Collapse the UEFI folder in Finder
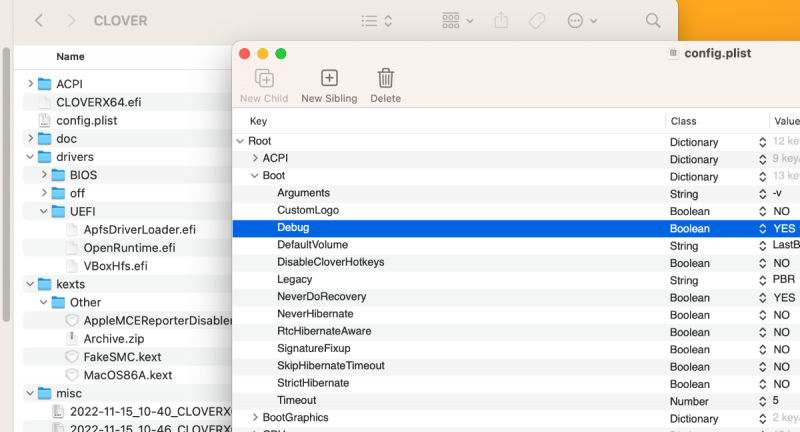The height and width of the screenshot is (432, 800). coord(44,211)
